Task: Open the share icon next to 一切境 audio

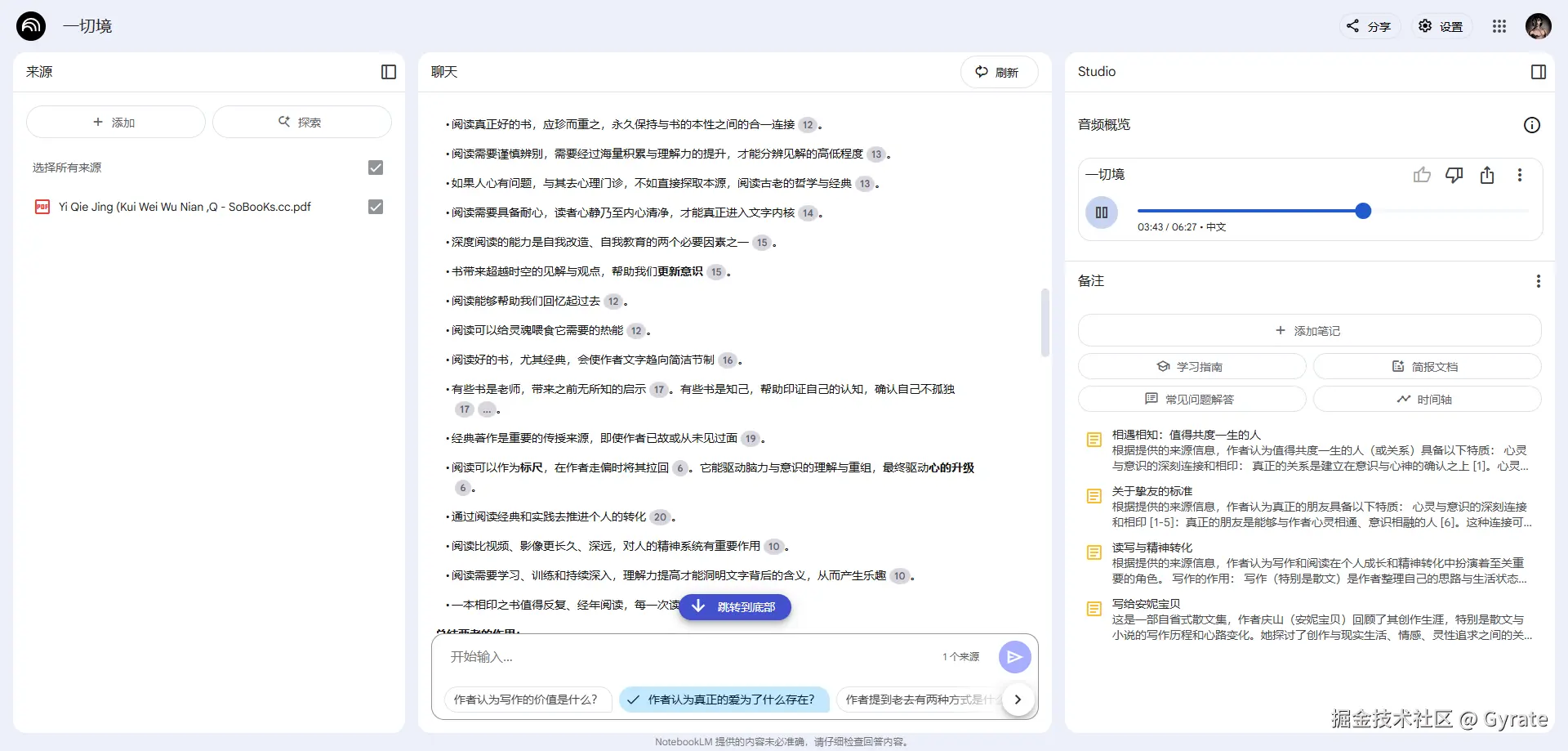Action: (1486, 175)
